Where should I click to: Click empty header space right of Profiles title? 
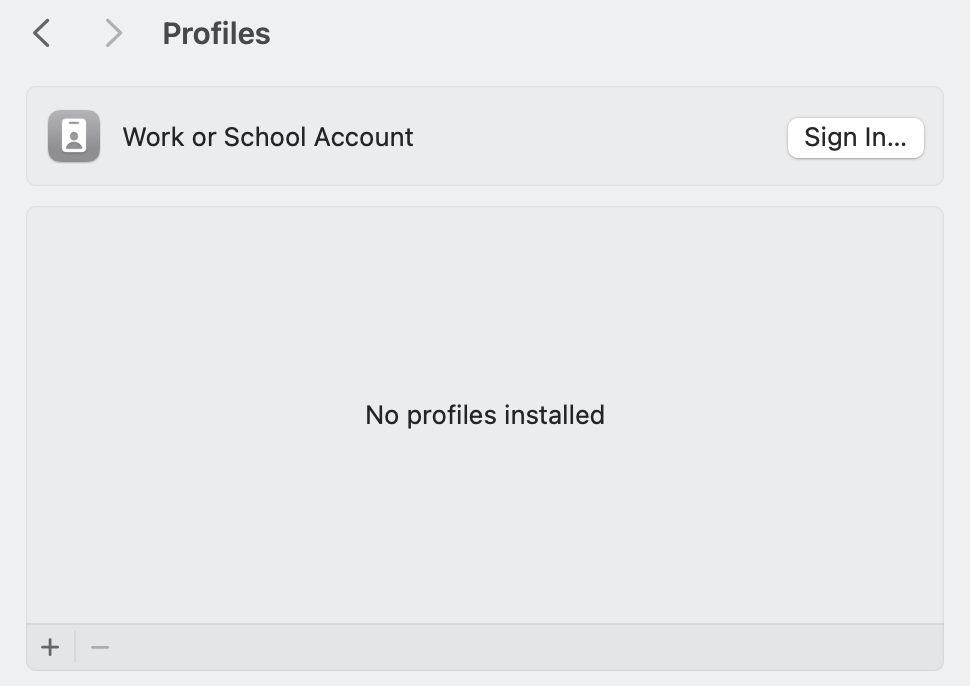point(600,34)
